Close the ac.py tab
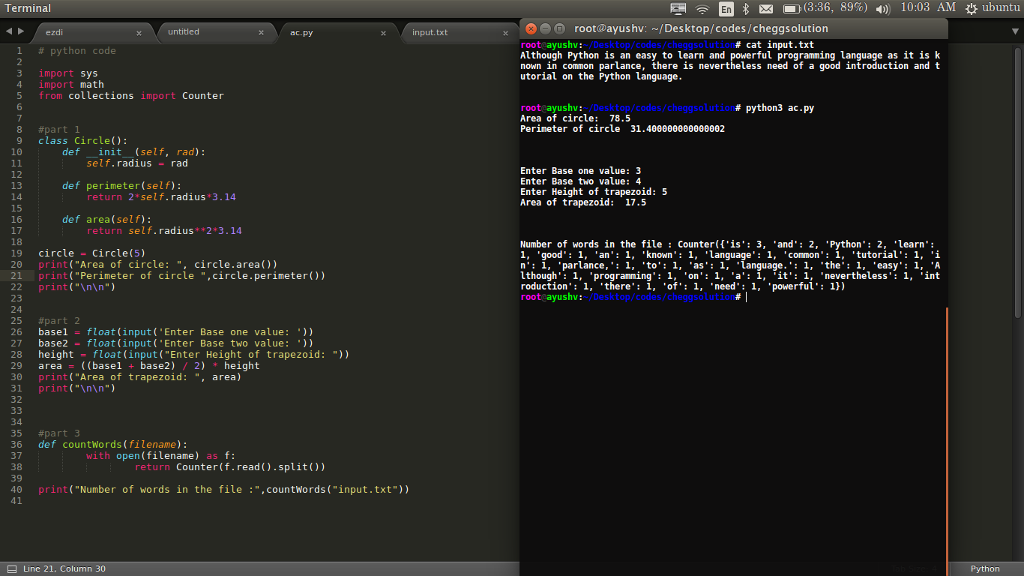 pos(382,33)
